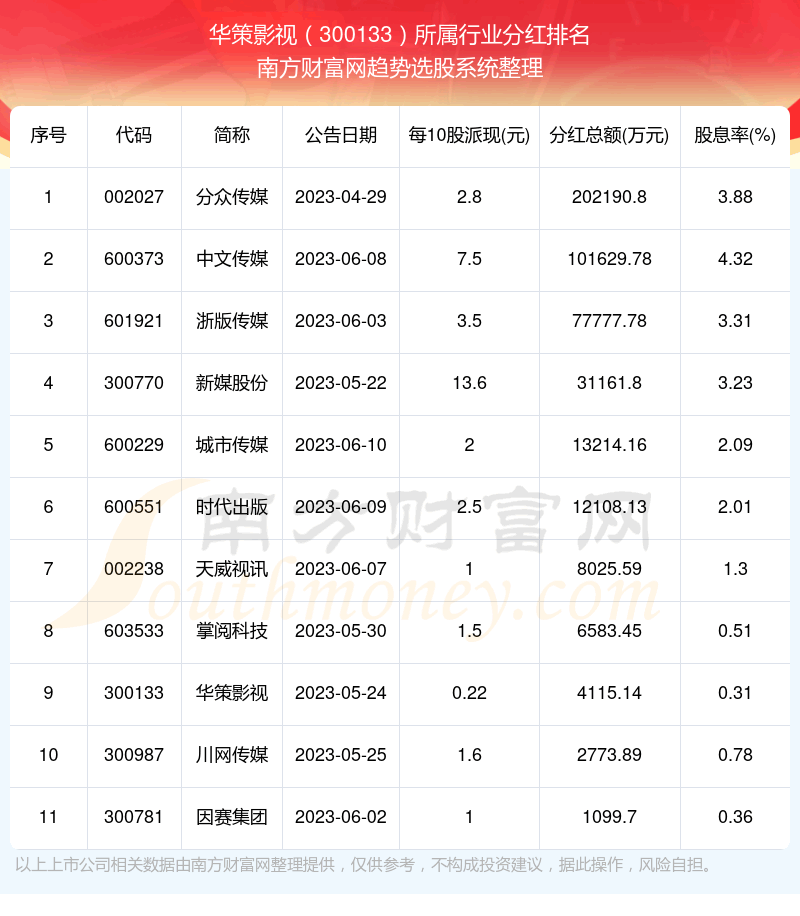
Task: Click the 代码 column header
Action: click(x=133, y=135)
